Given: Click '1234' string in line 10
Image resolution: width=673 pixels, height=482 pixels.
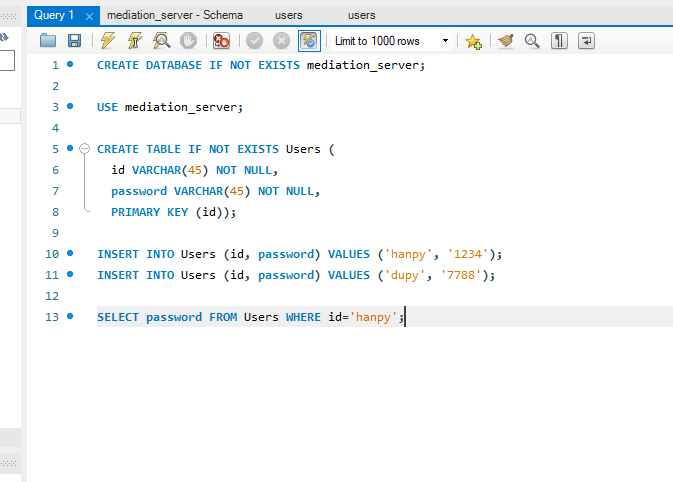Looking at the screenshot, I should [x=468, y=254].
